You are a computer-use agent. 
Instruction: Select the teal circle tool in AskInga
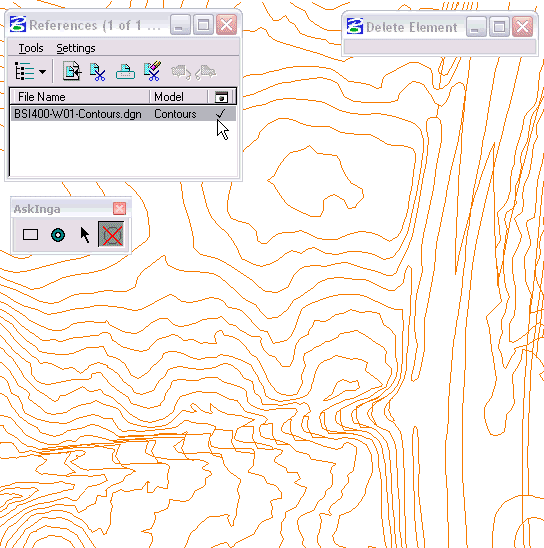click(58, 235)
